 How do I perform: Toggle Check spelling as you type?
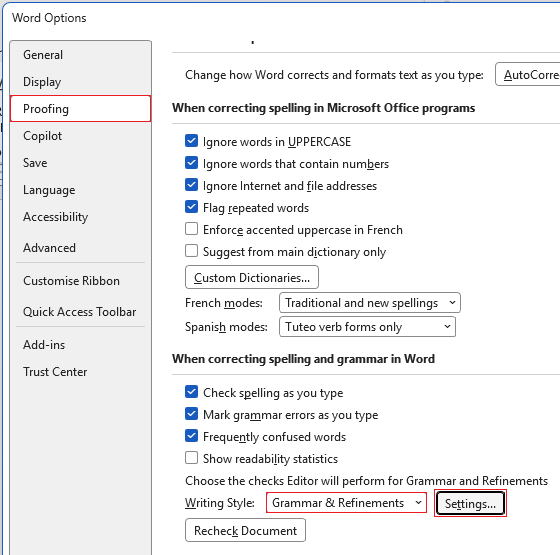point(191,392)
